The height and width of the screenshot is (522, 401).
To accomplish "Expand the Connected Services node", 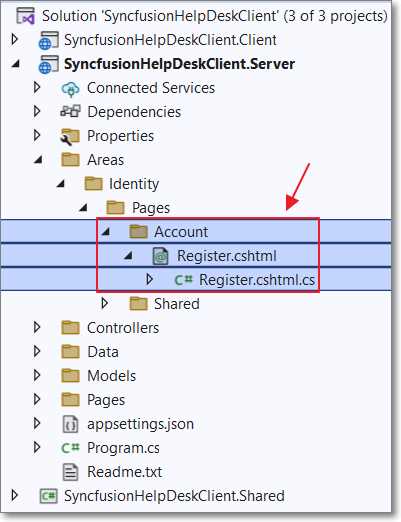I will pyautogui.click(x=37, y=88).
